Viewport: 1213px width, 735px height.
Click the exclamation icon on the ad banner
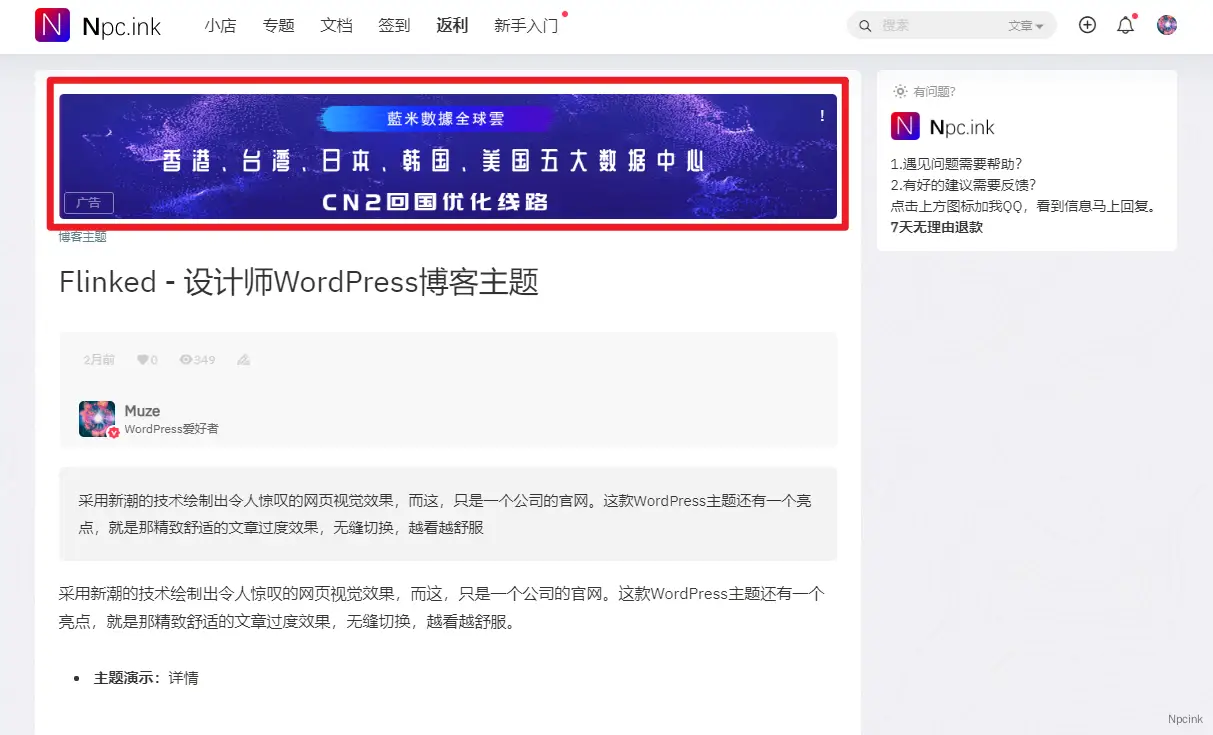pos(822,116)
